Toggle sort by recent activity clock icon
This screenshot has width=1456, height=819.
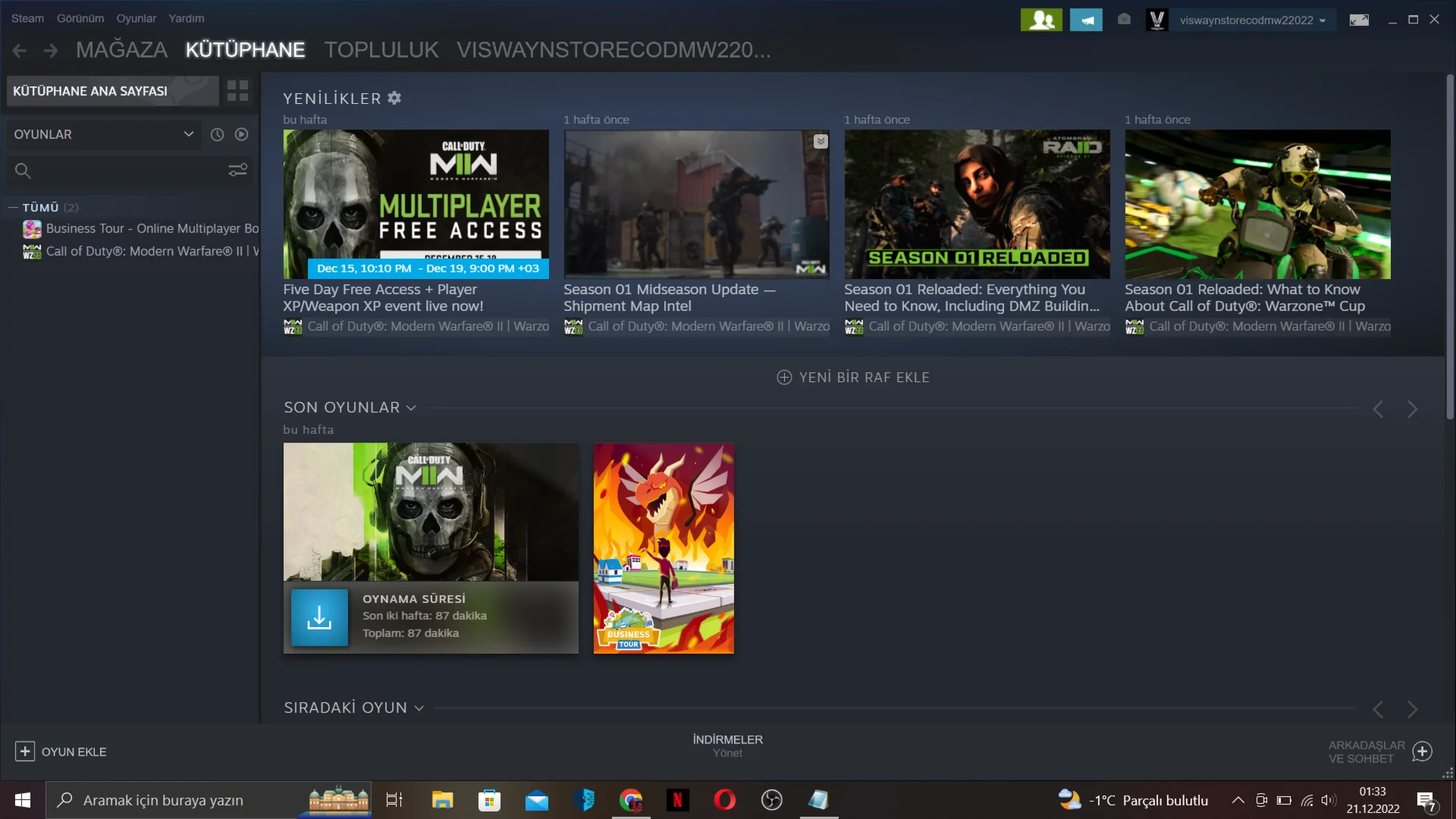pos(217,134)
